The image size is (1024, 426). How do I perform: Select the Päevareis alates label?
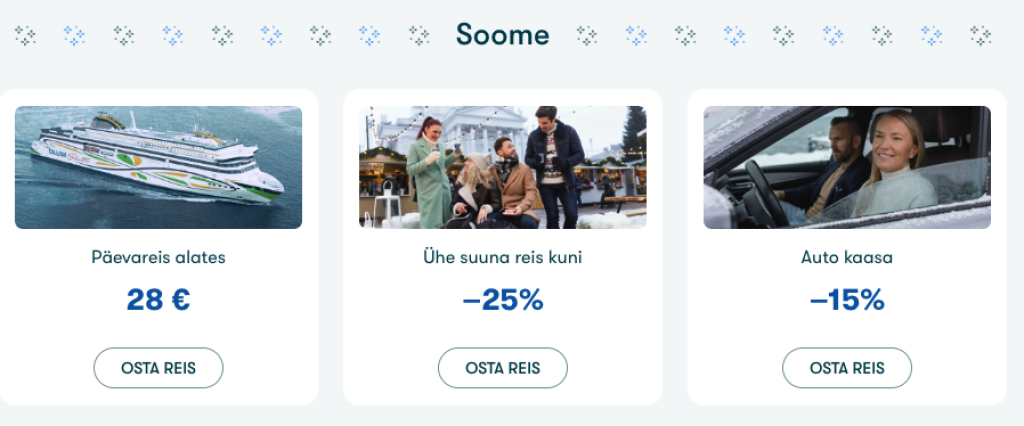[158, 257]
